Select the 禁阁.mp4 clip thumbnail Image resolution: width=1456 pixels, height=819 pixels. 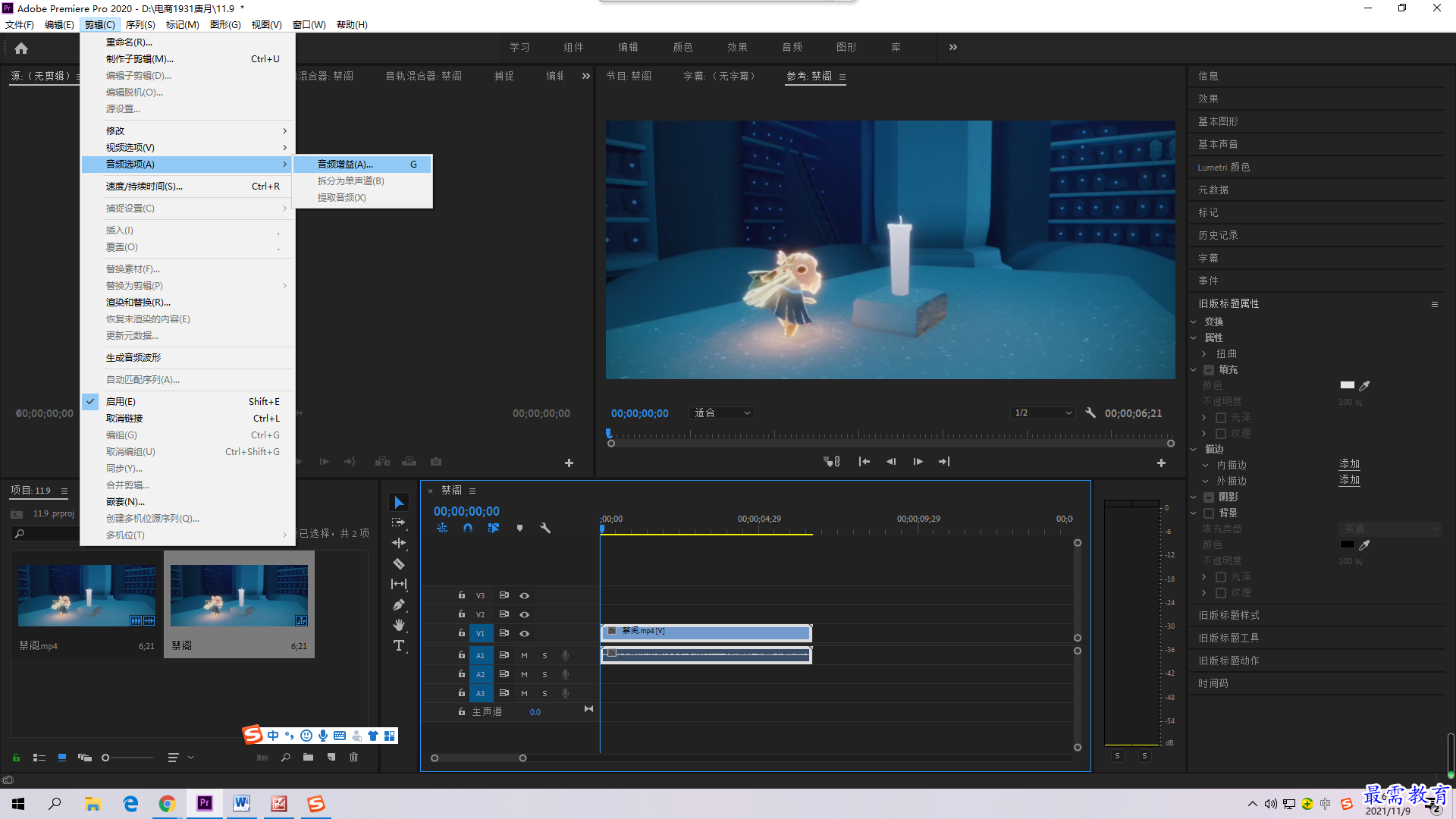(x=86, y=595)
